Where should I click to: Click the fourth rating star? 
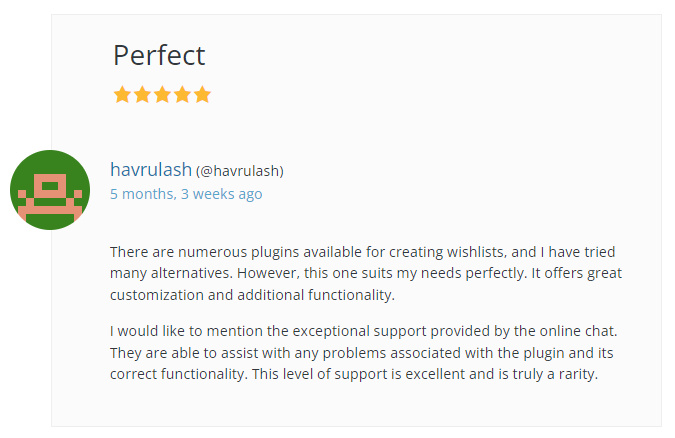tap(182, 95)
